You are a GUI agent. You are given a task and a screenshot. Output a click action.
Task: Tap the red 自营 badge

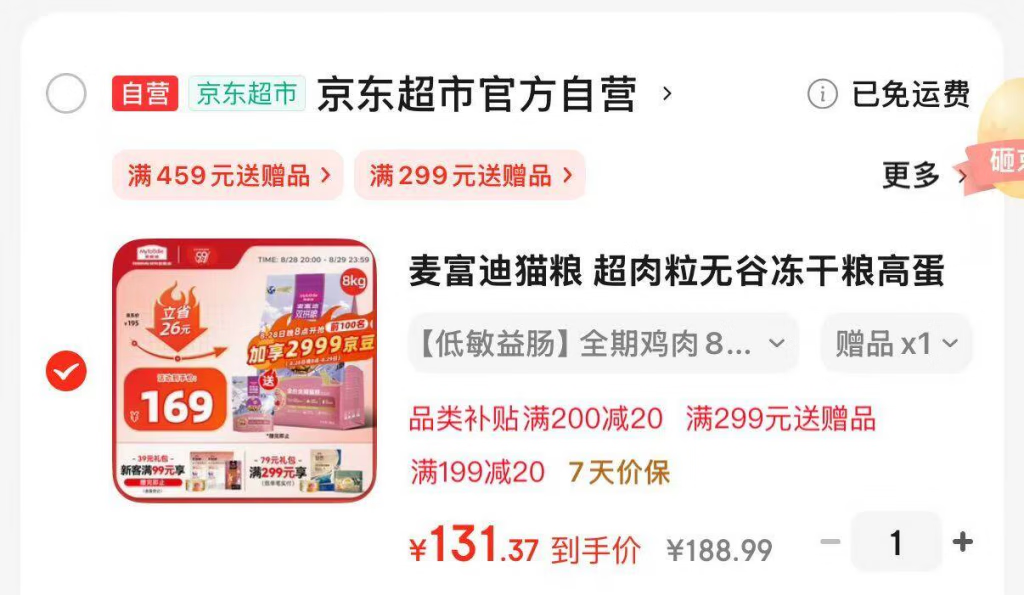click(x=145, y=93)
